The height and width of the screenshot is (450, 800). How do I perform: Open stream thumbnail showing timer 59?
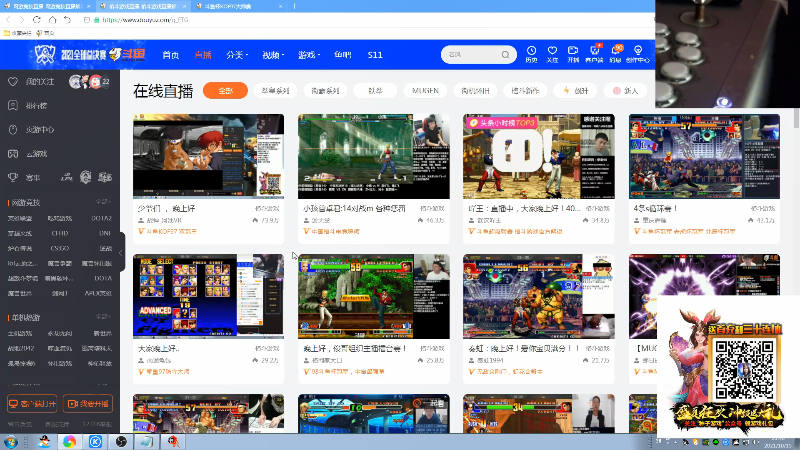[373, 296]
